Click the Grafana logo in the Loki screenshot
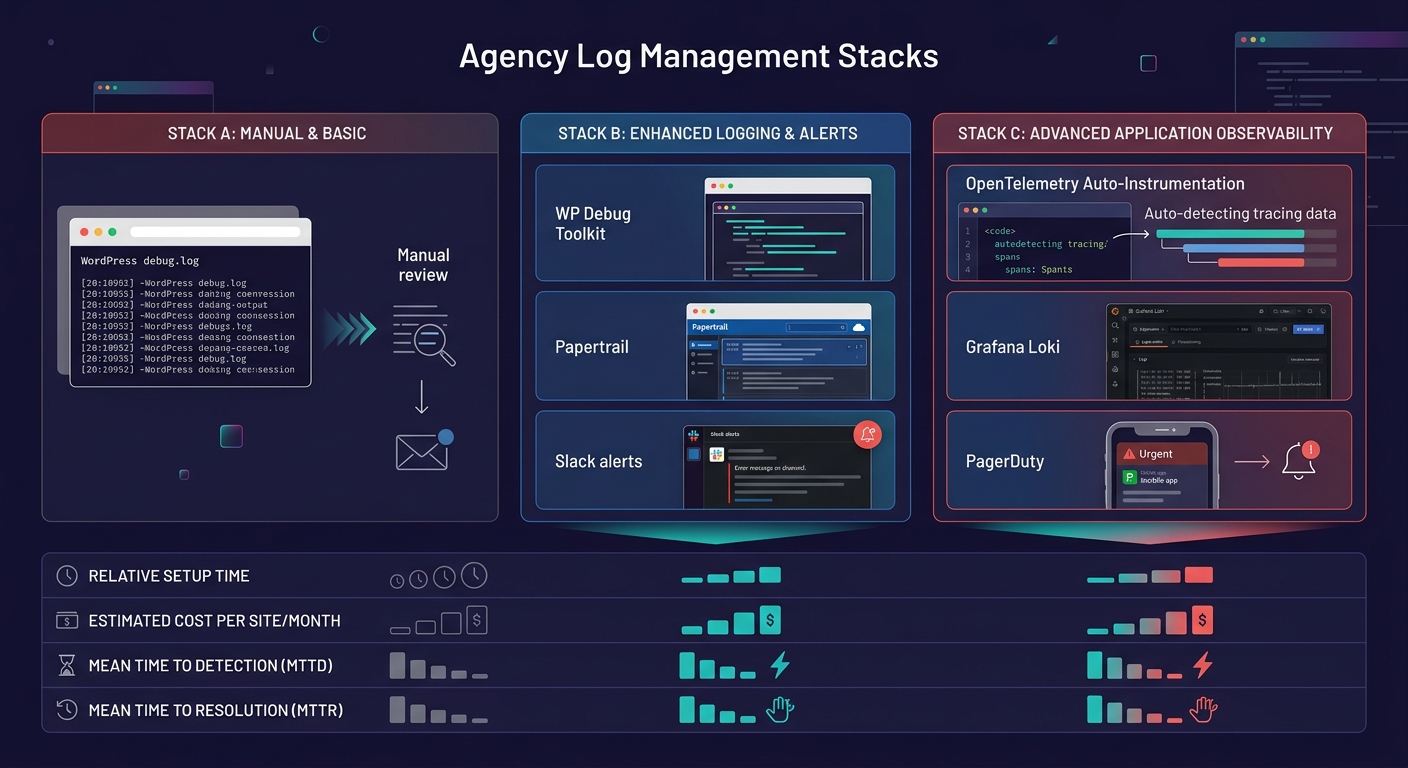This screenshot has height=768, width=1408. coord(1115,311)
